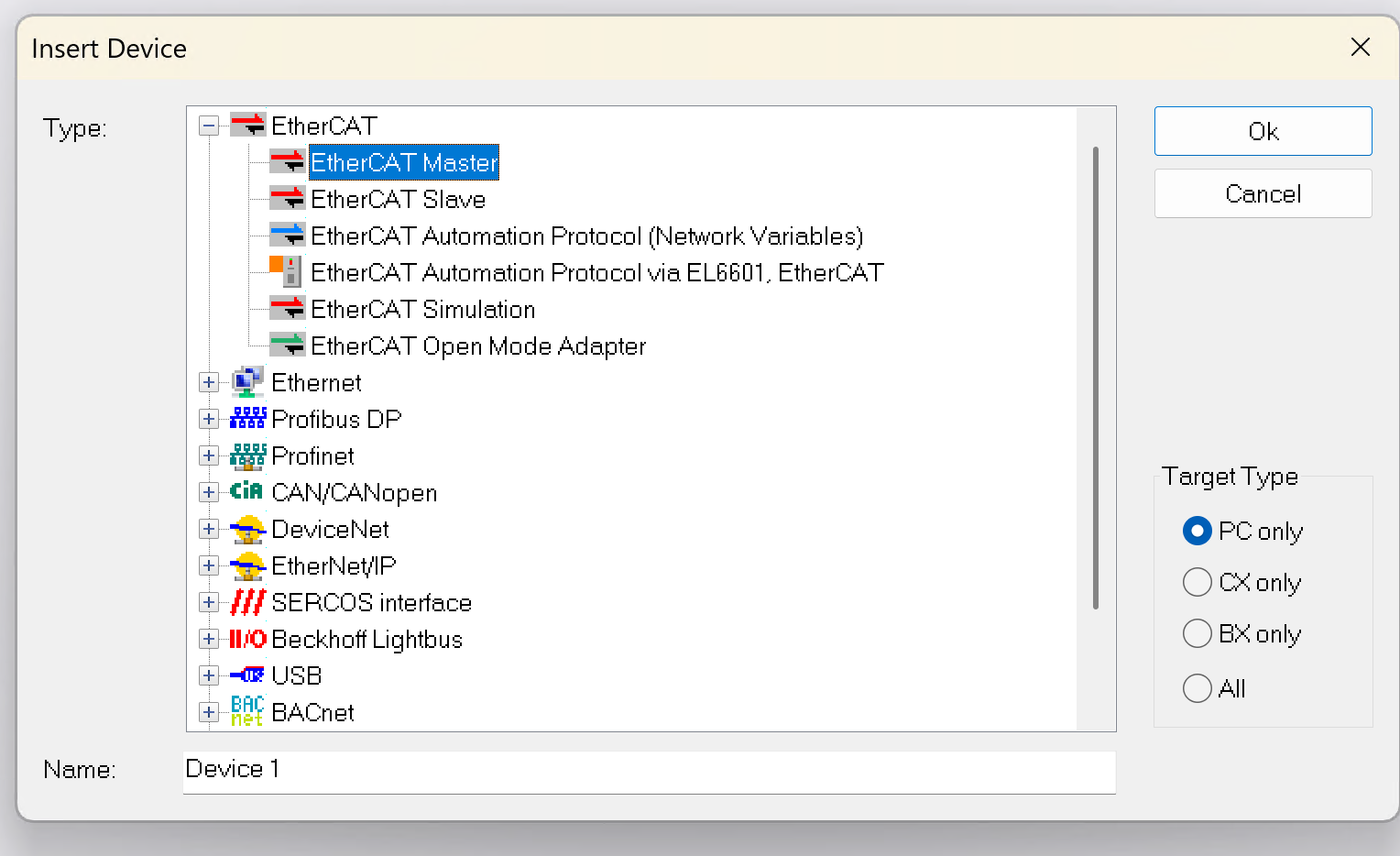Click the CAN/CANopen CiA icon
This screenshot has height=856, width=1400.
coord(246,491)
